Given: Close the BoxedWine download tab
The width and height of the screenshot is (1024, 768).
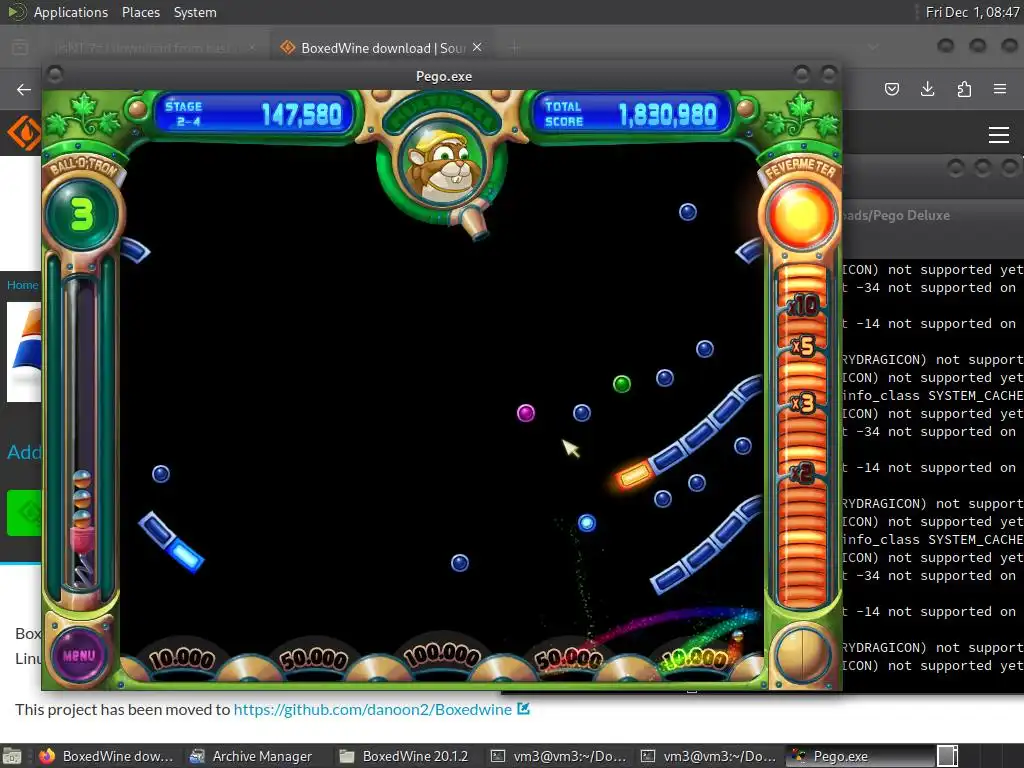Looking at the screenshot, I should tap(477, 48).
